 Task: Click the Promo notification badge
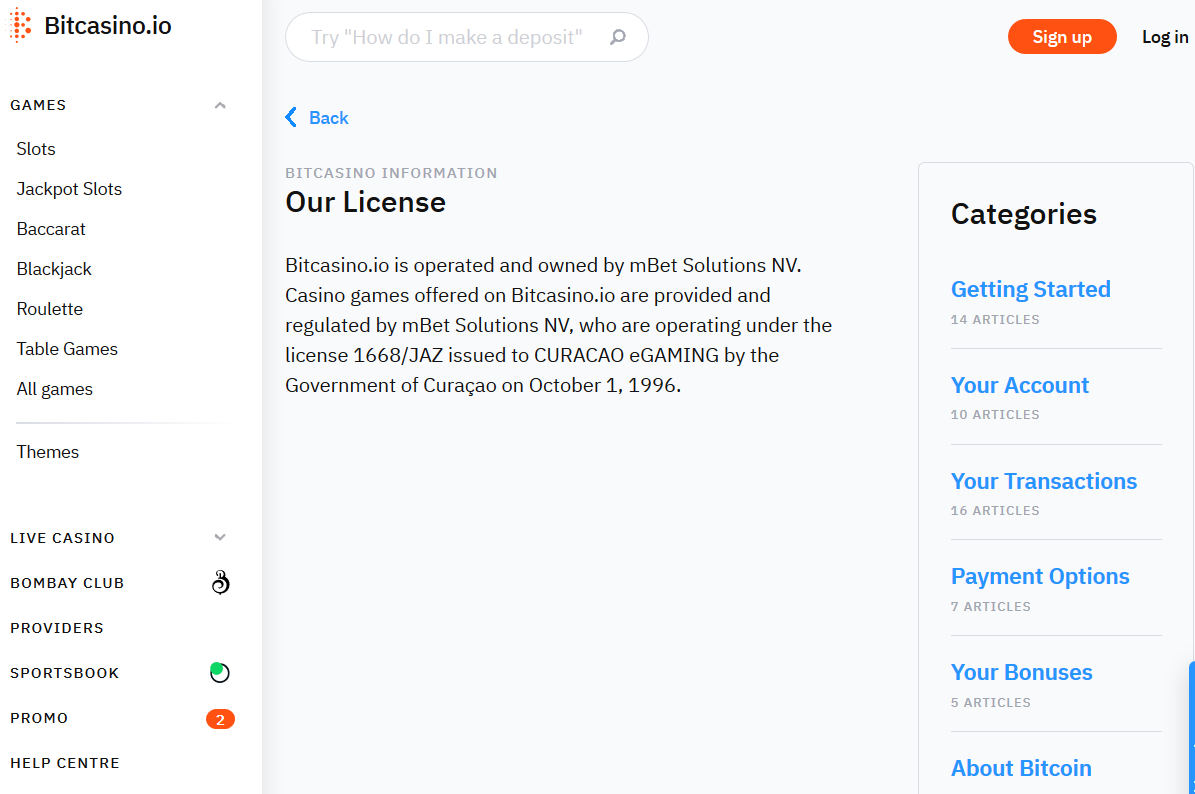220,719
